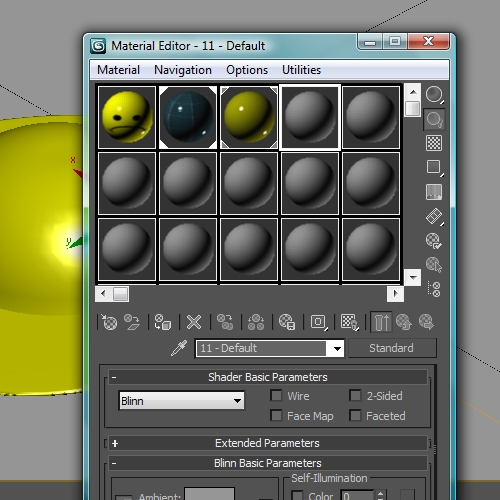
Task: Click the Ambient color swatch
Action: tap(209, 494)
